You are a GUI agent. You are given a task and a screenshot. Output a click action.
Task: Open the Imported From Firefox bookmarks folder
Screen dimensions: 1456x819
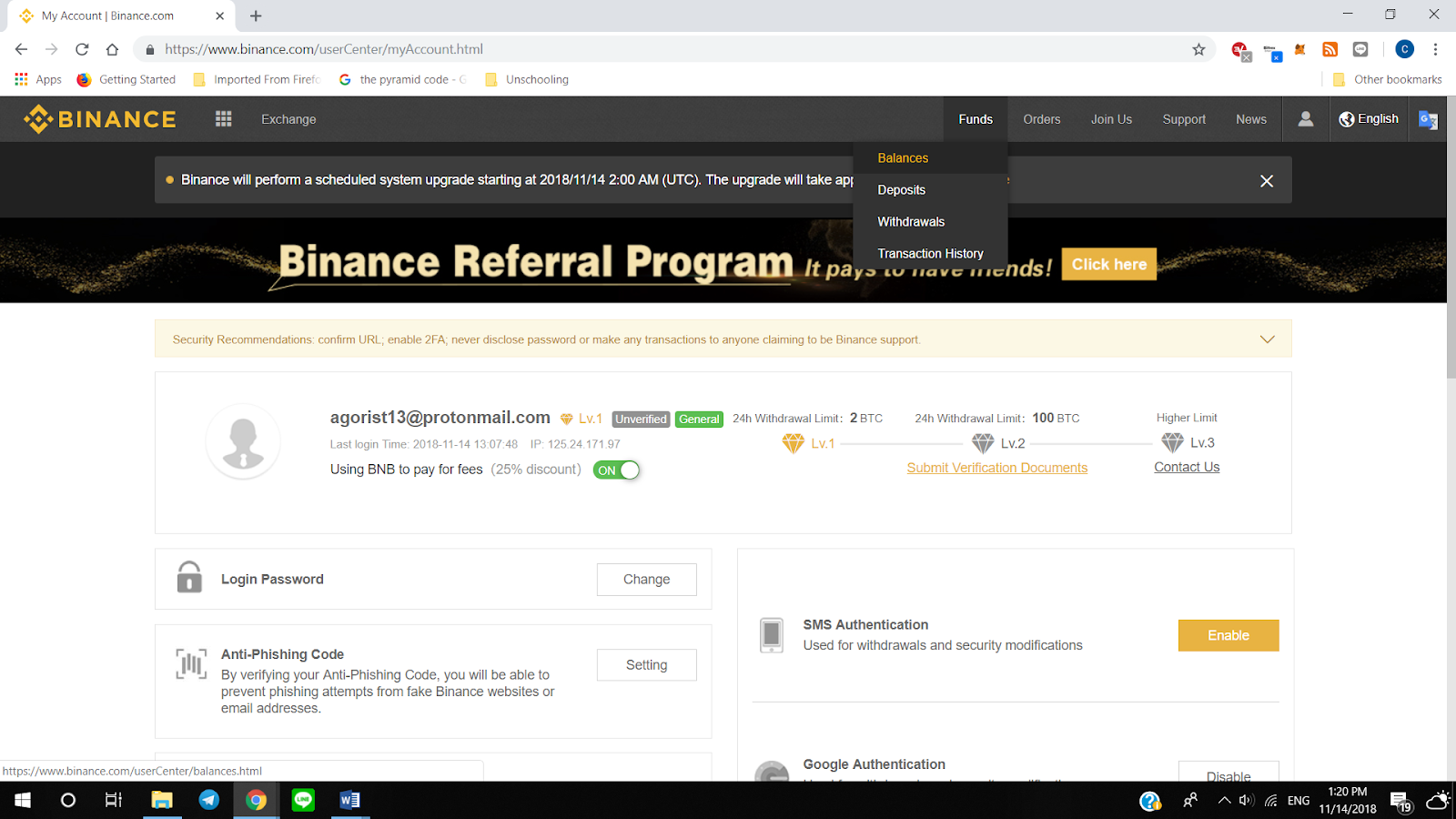(x=258, y=79)
